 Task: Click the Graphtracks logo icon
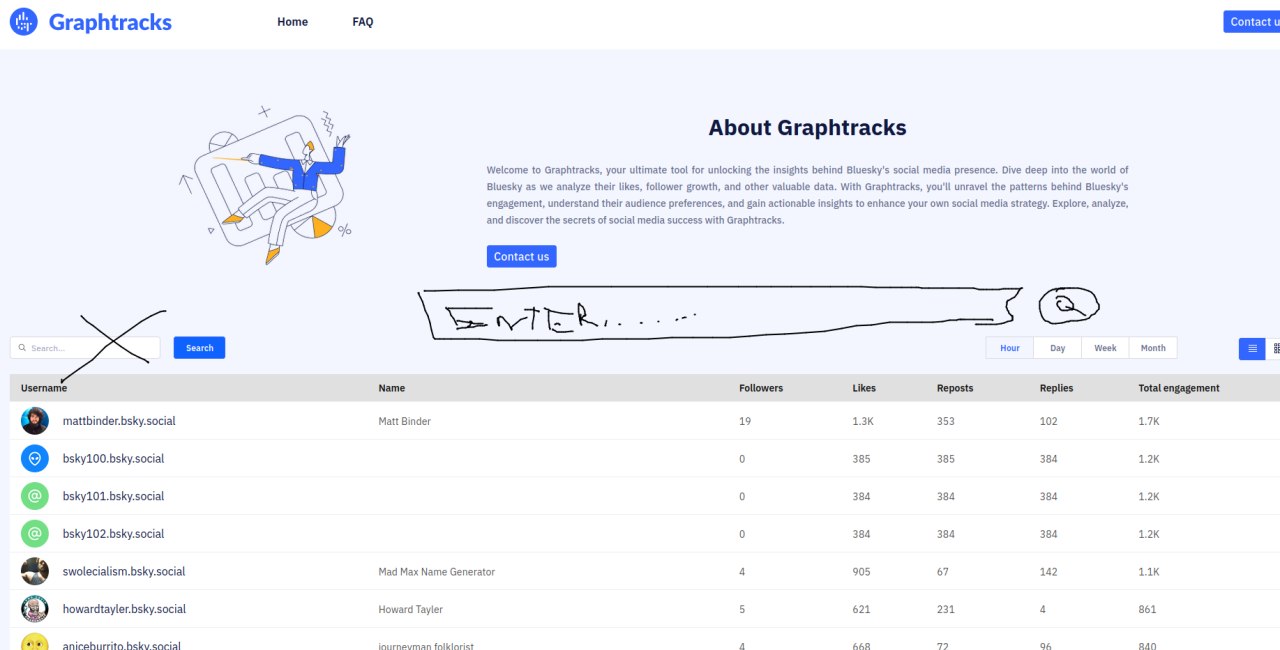(x=23, y=22)
